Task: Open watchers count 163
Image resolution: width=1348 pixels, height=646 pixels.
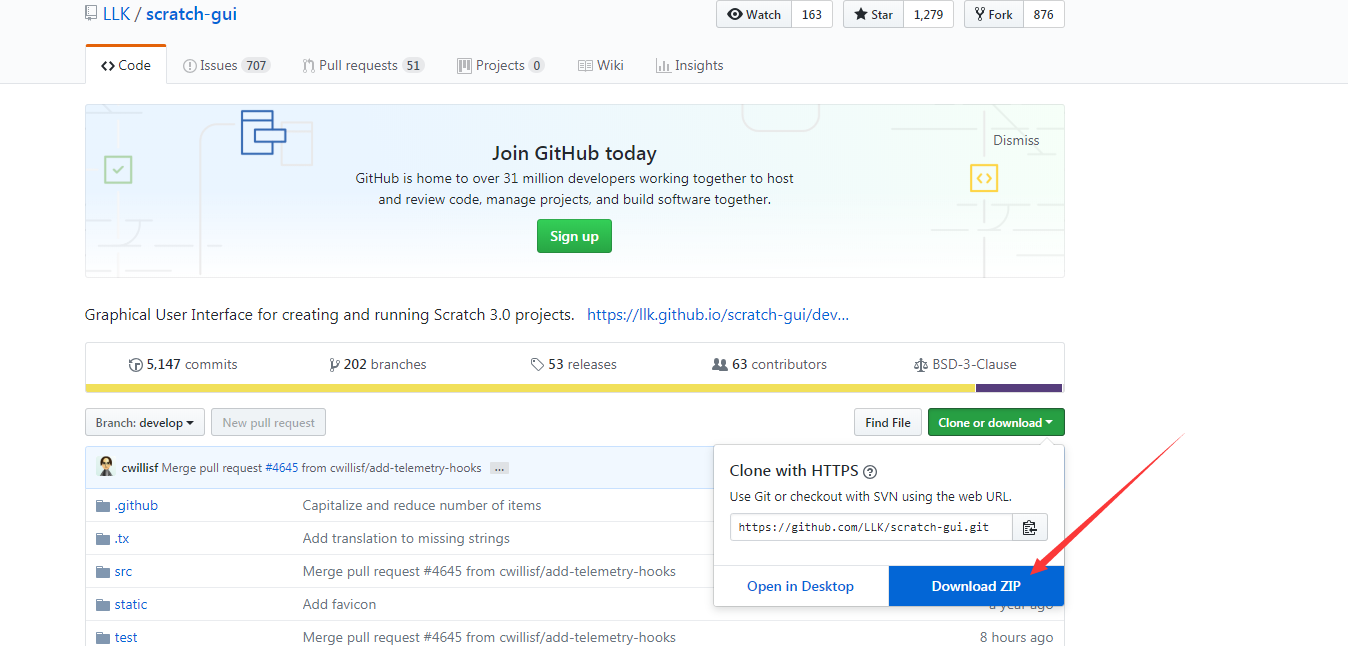Action: 812,14
